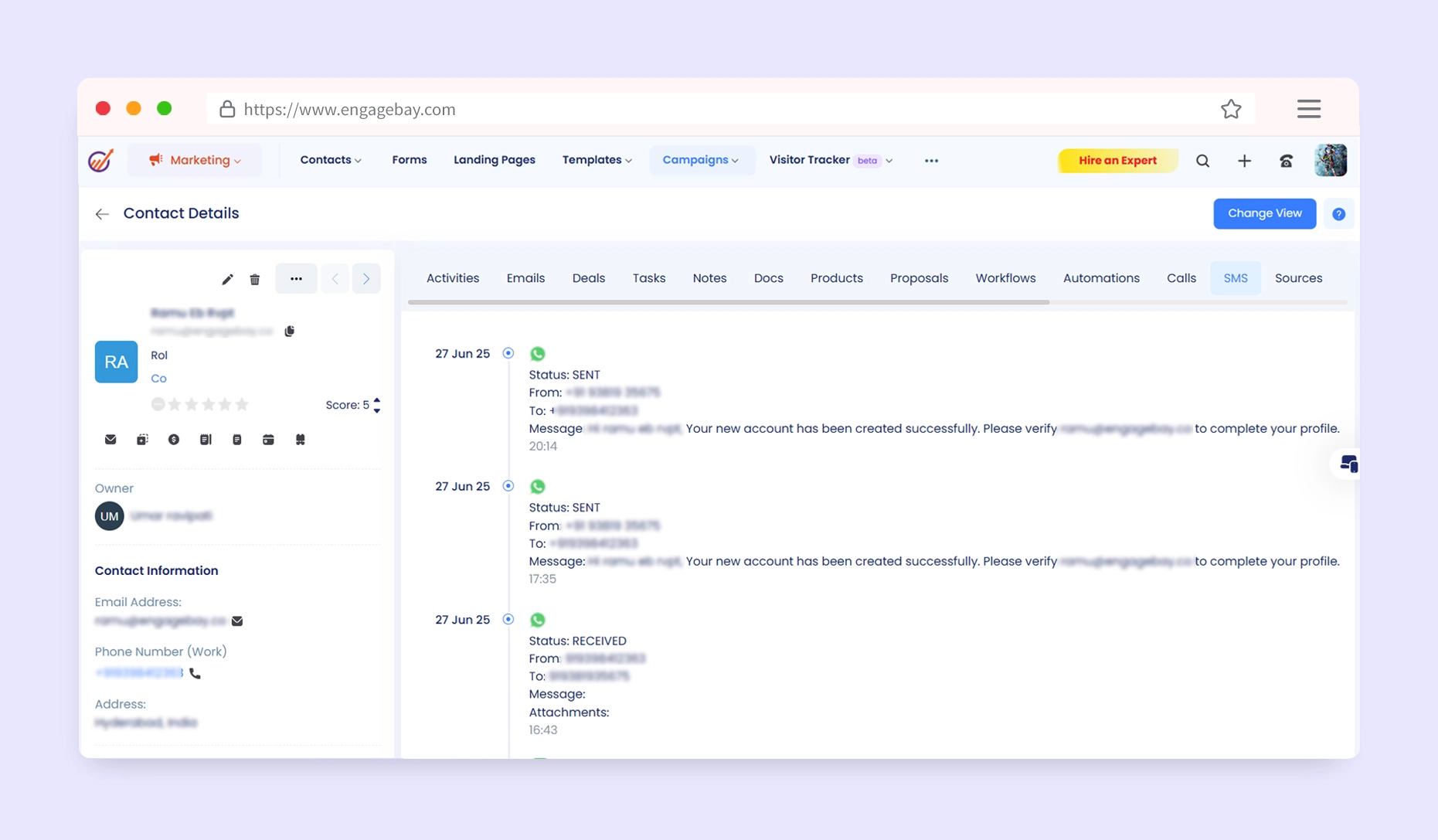Click the pencil edit contact icon
The image size is (1438, 840).
pyautogui.click(x=227, y=279)
